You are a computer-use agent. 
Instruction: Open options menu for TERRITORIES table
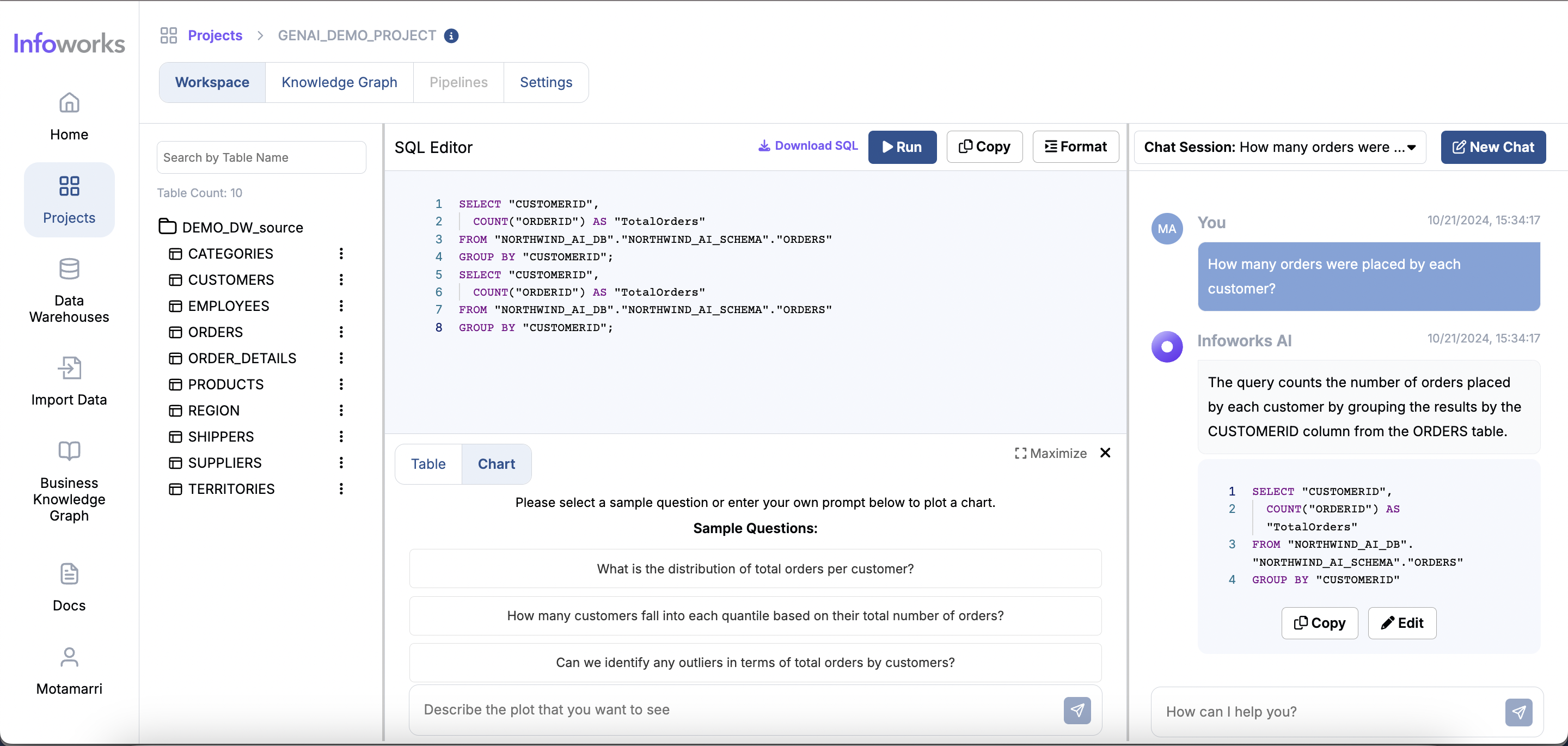click(341, 489)
